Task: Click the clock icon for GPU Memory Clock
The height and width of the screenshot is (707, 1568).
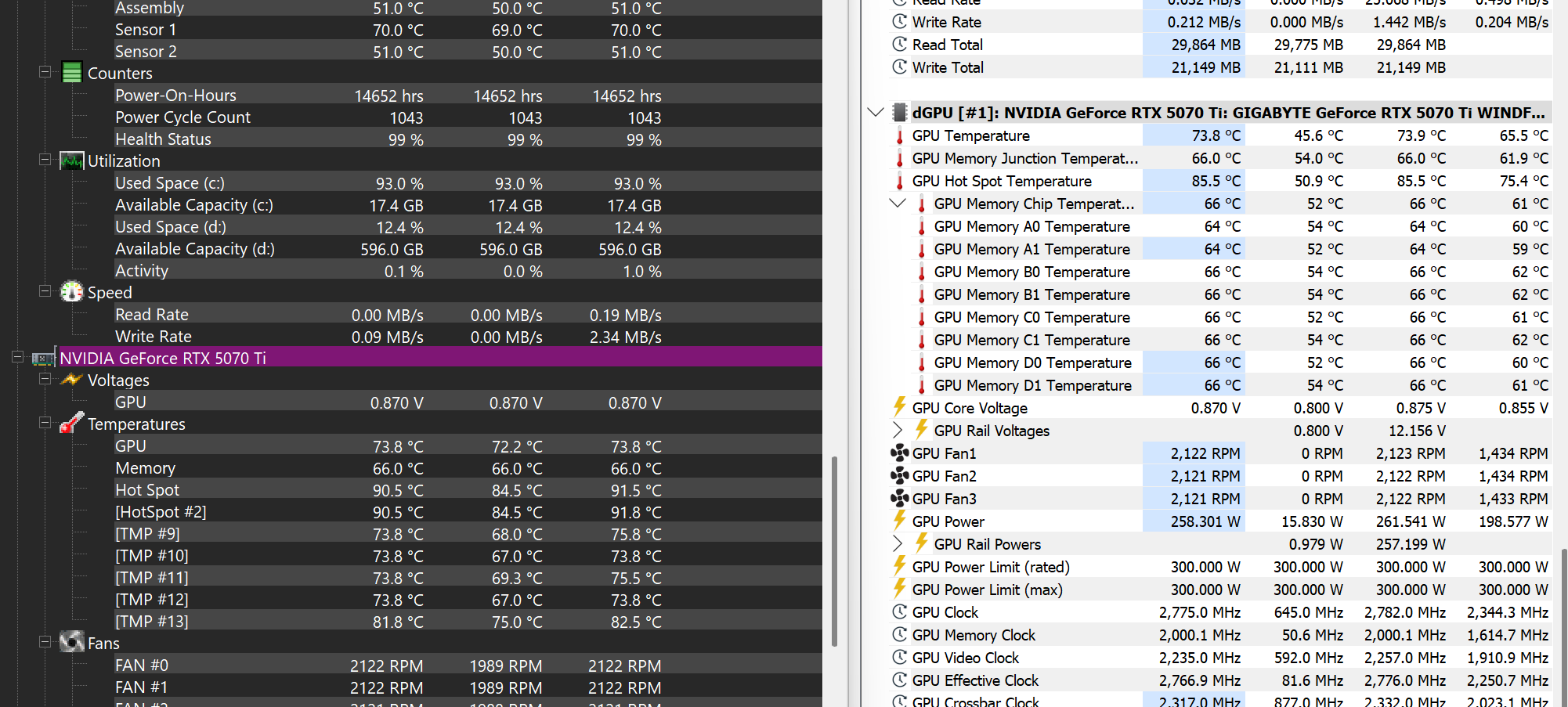Action: click(900, 635)
